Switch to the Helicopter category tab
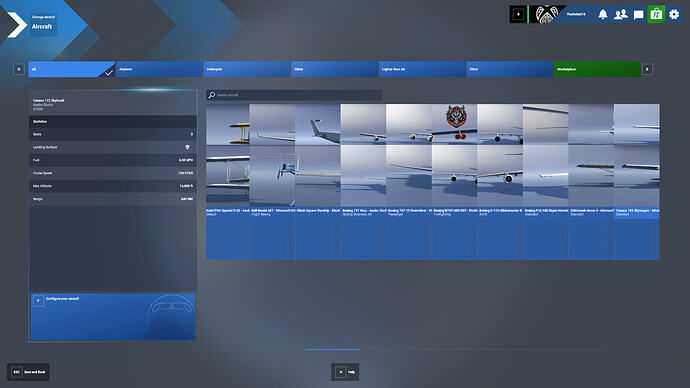Viewport: 690px width, 388px height. click(x=247, y=70)
